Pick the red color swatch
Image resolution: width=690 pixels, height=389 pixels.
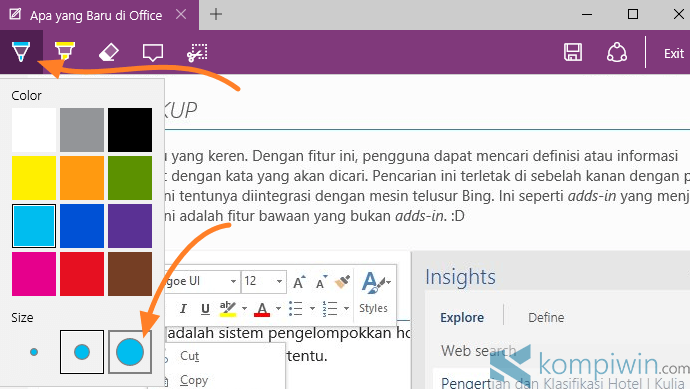(x=82, y=274)
